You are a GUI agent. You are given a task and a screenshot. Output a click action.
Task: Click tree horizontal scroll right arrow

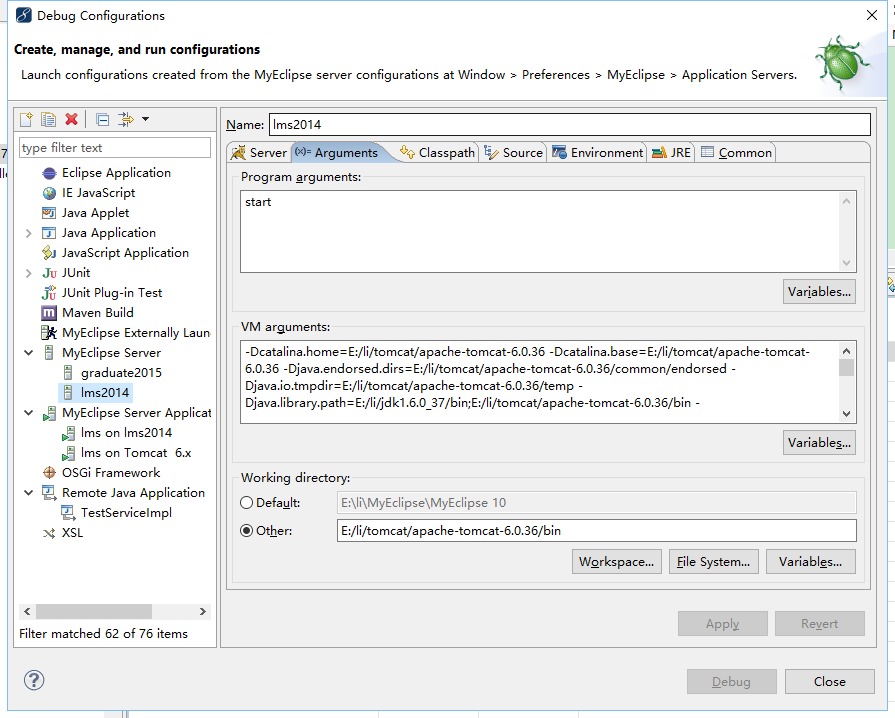203,611
